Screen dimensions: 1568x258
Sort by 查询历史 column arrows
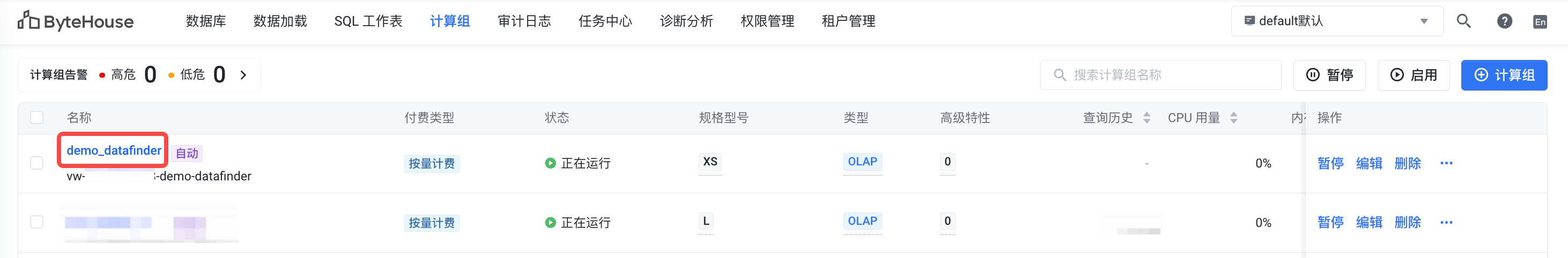(1147, 118)
